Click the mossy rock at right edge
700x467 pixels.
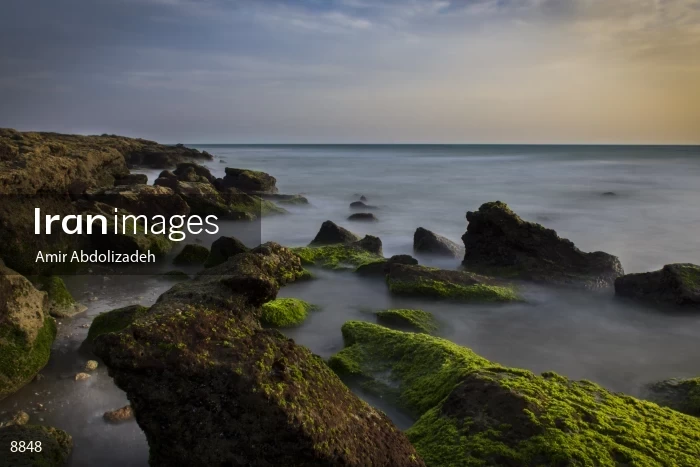660,285
